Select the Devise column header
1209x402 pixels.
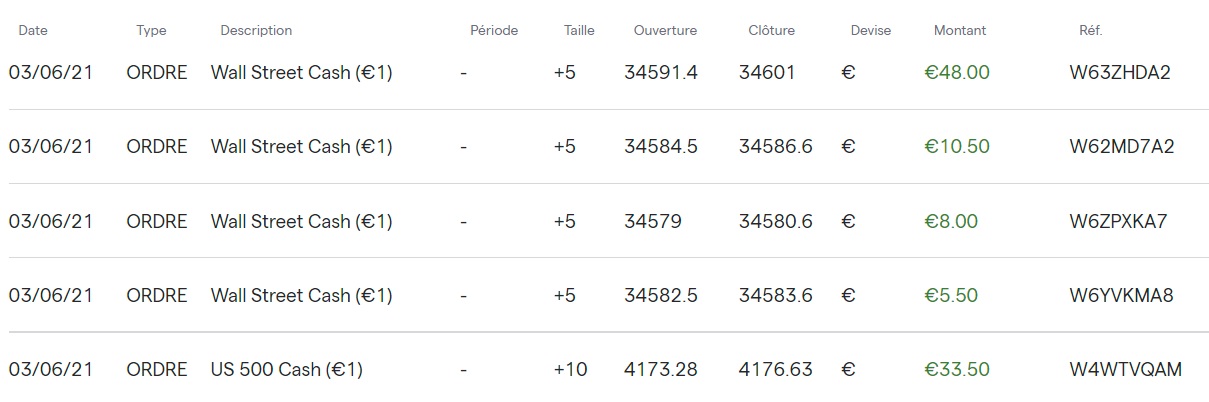(x=870, y=30)
